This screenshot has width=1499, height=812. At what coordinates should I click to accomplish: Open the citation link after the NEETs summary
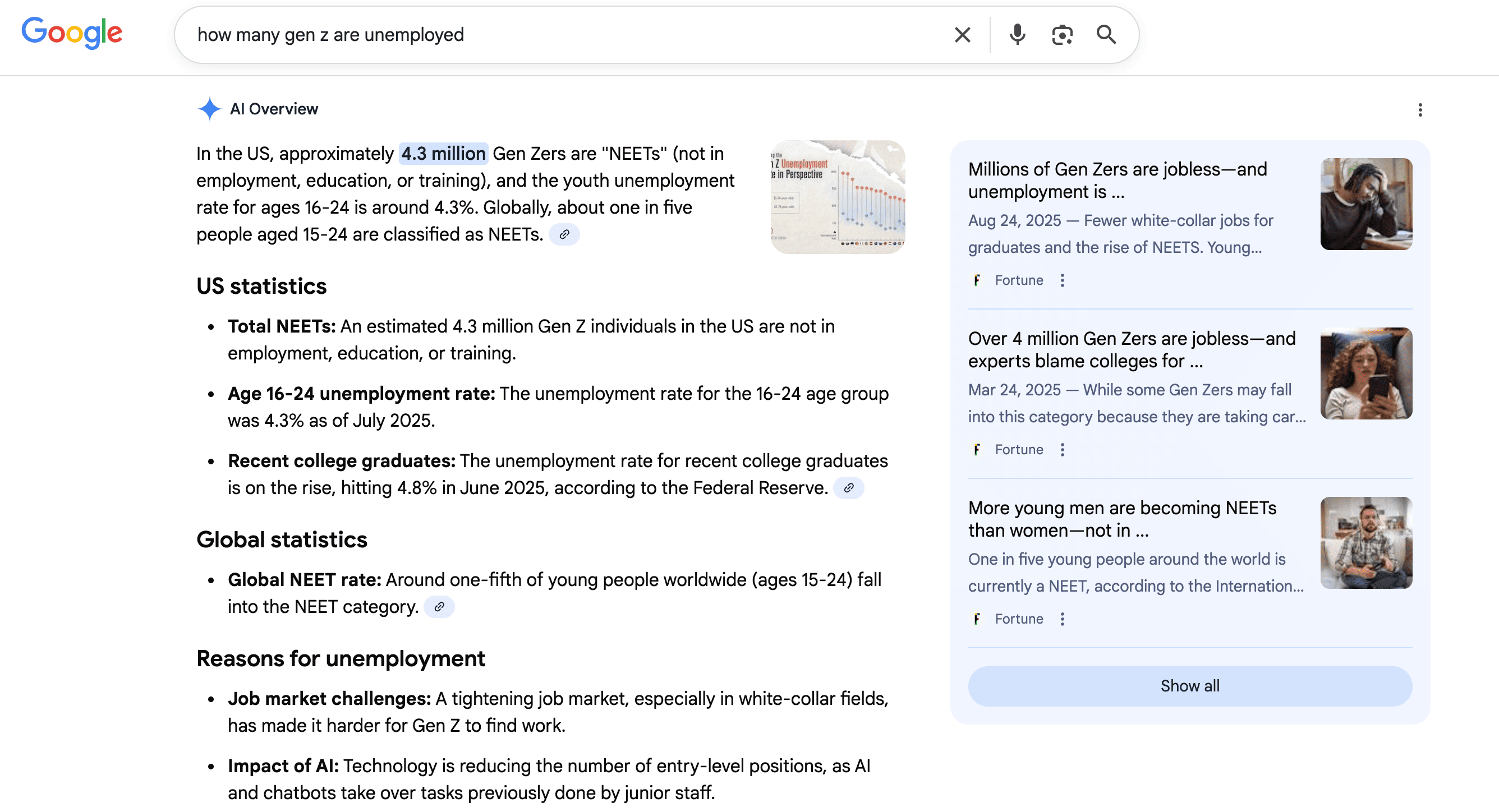click(565, 234)
